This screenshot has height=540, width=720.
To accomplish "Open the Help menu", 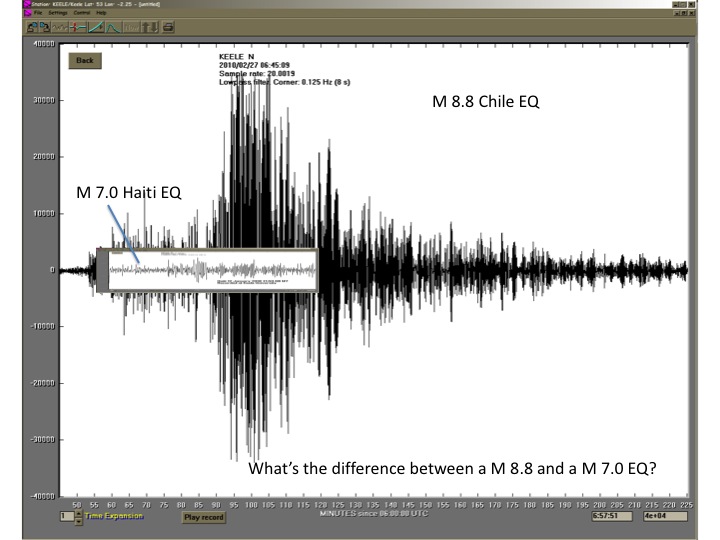I will (x=101, y=12).
